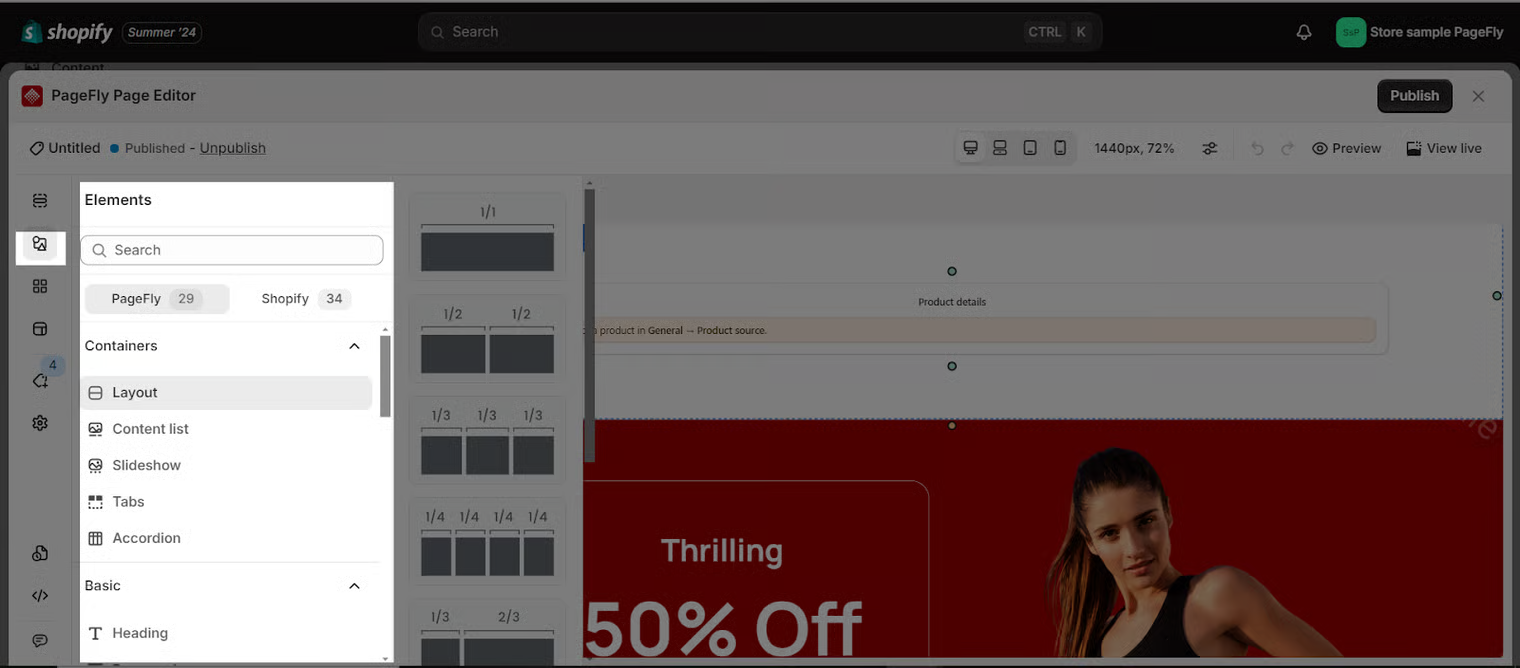Open the code editor icon in sidebar
The height and width of the screenshot is (668, 1520).
click(x=40, y=596)
